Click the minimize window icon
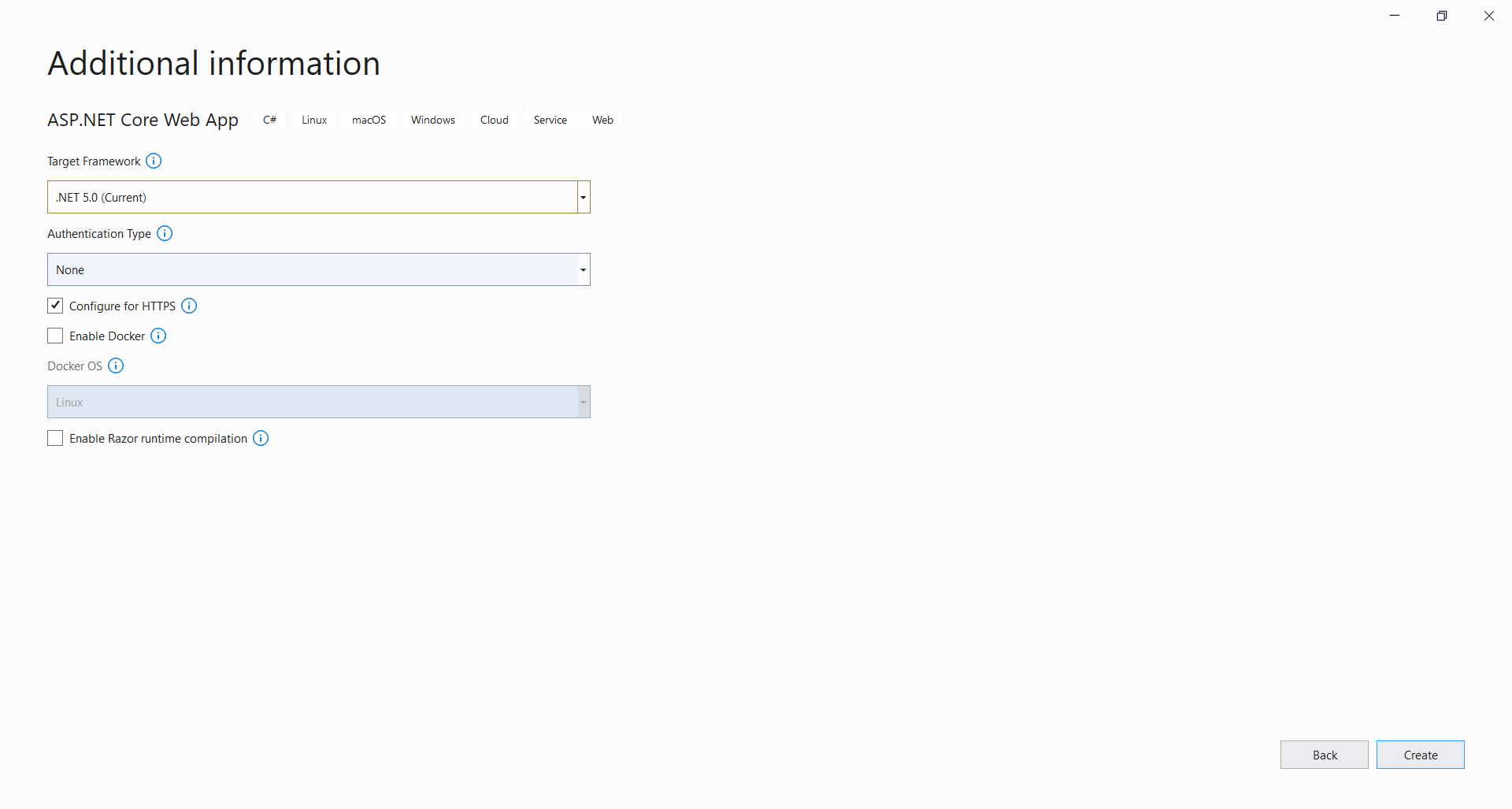 tap(1395, 15)
